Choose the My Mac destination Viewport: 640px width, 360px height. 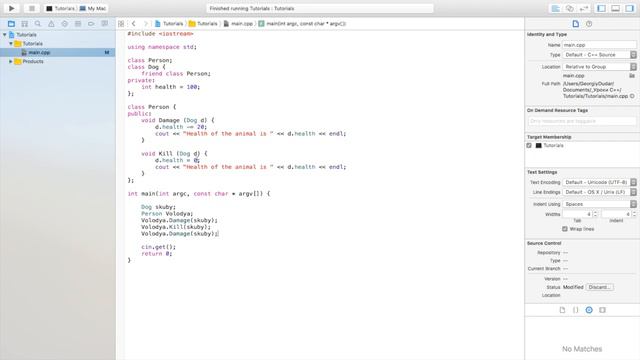93,8
